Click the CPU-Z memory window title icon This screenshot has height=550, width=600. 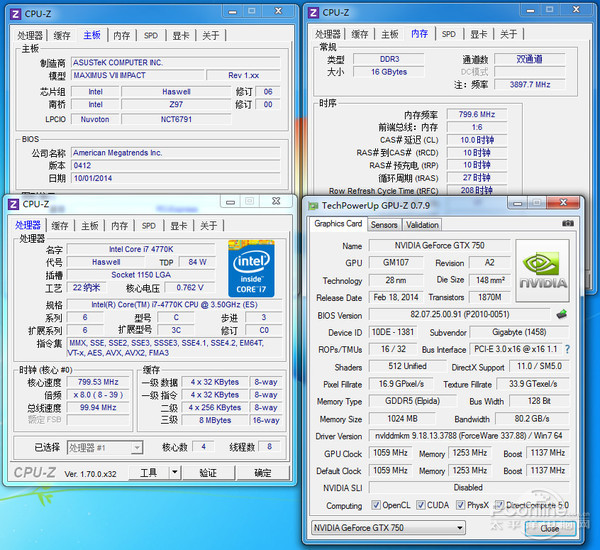click(x=312, y=13)
